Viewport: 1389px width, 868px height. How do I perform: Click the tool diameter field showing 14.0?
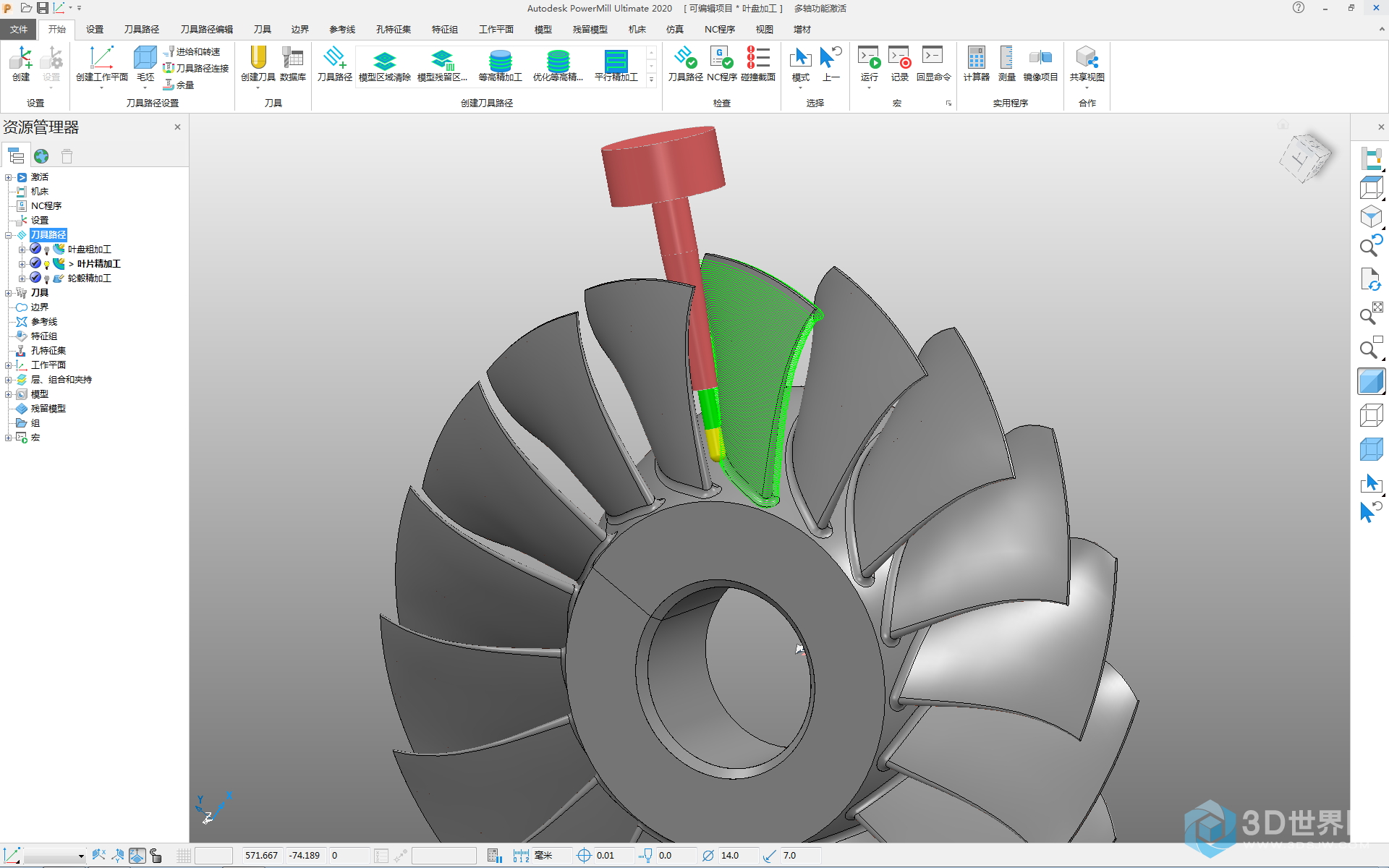738,856
